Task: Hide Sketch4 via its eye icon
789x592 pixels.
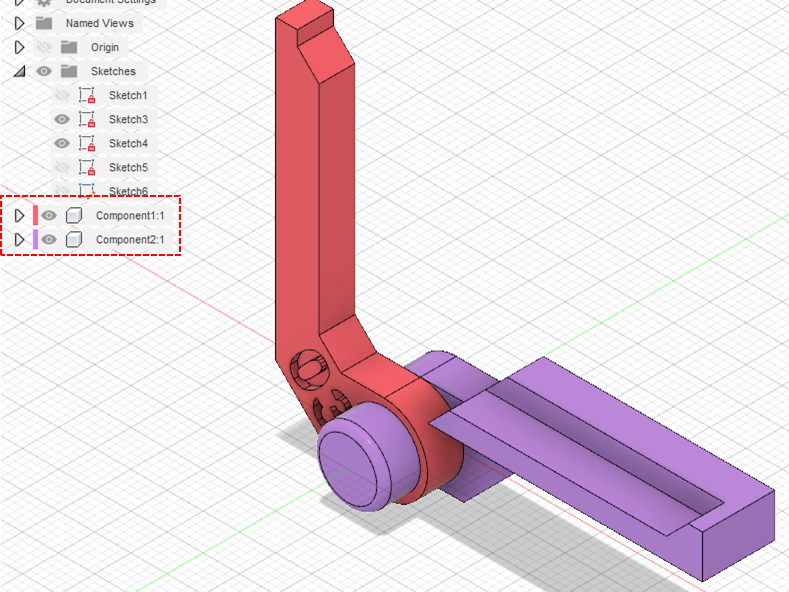Action: [62, 143]
